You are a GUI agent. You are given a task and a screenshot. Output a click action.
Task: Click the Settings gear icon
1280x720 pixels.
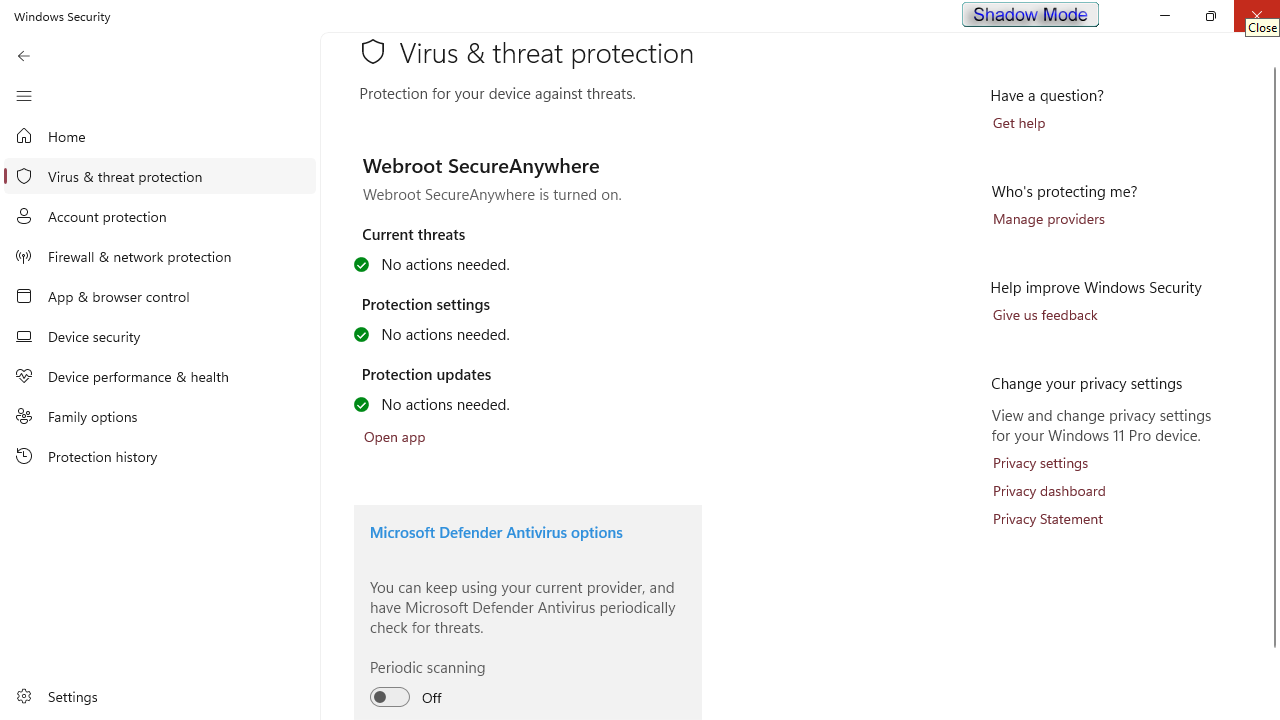click(x=24, y=696)
